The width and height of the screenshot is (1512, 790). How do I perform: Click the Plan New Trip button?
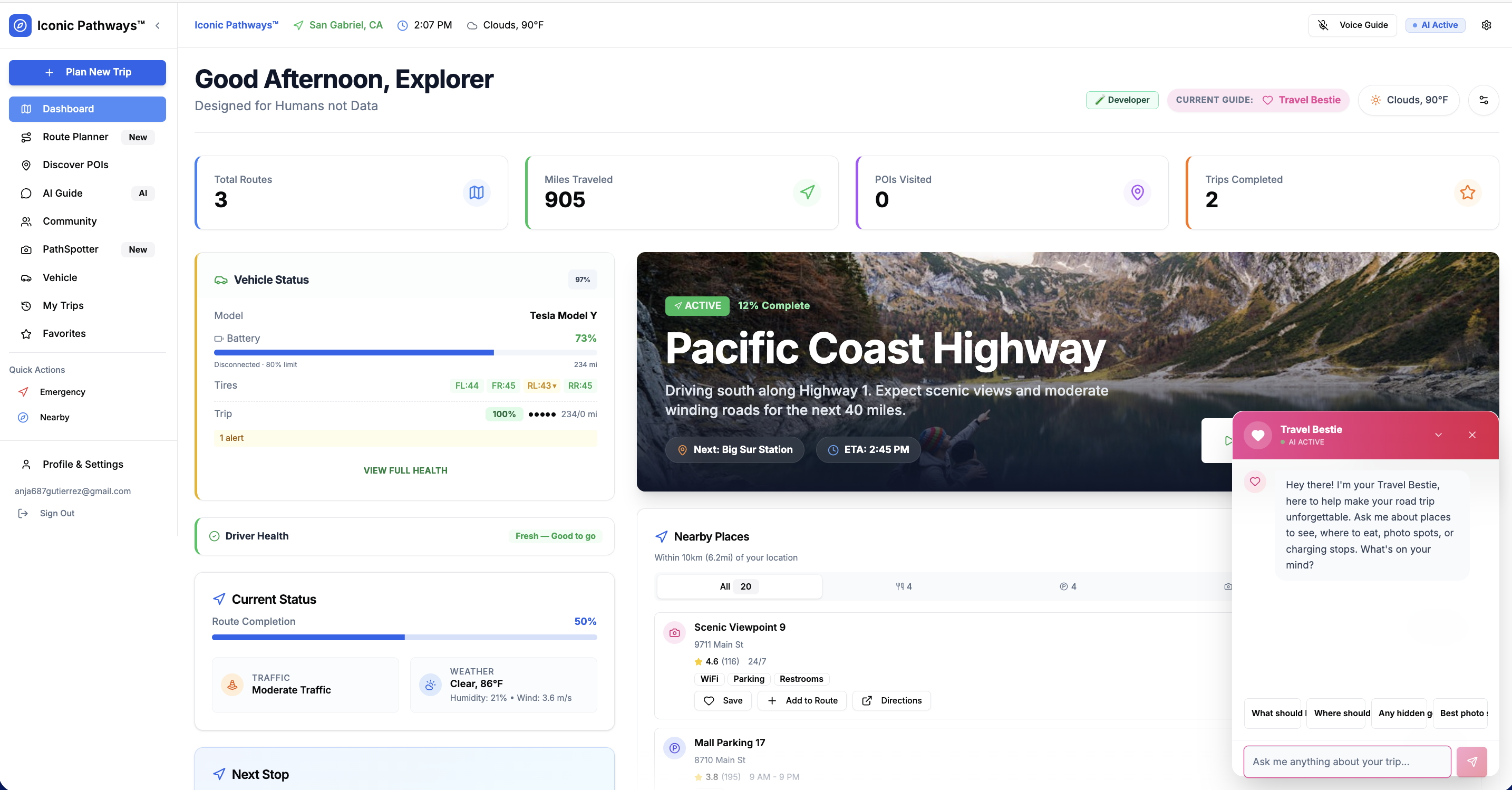click(88, 72)
